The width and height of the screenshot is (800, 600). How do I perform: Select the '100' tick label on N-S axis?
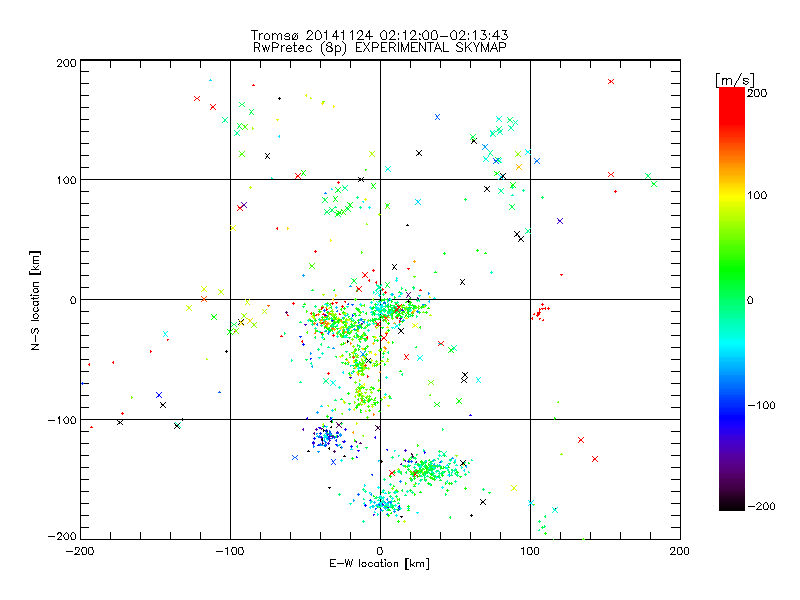(x=66, y=180)
